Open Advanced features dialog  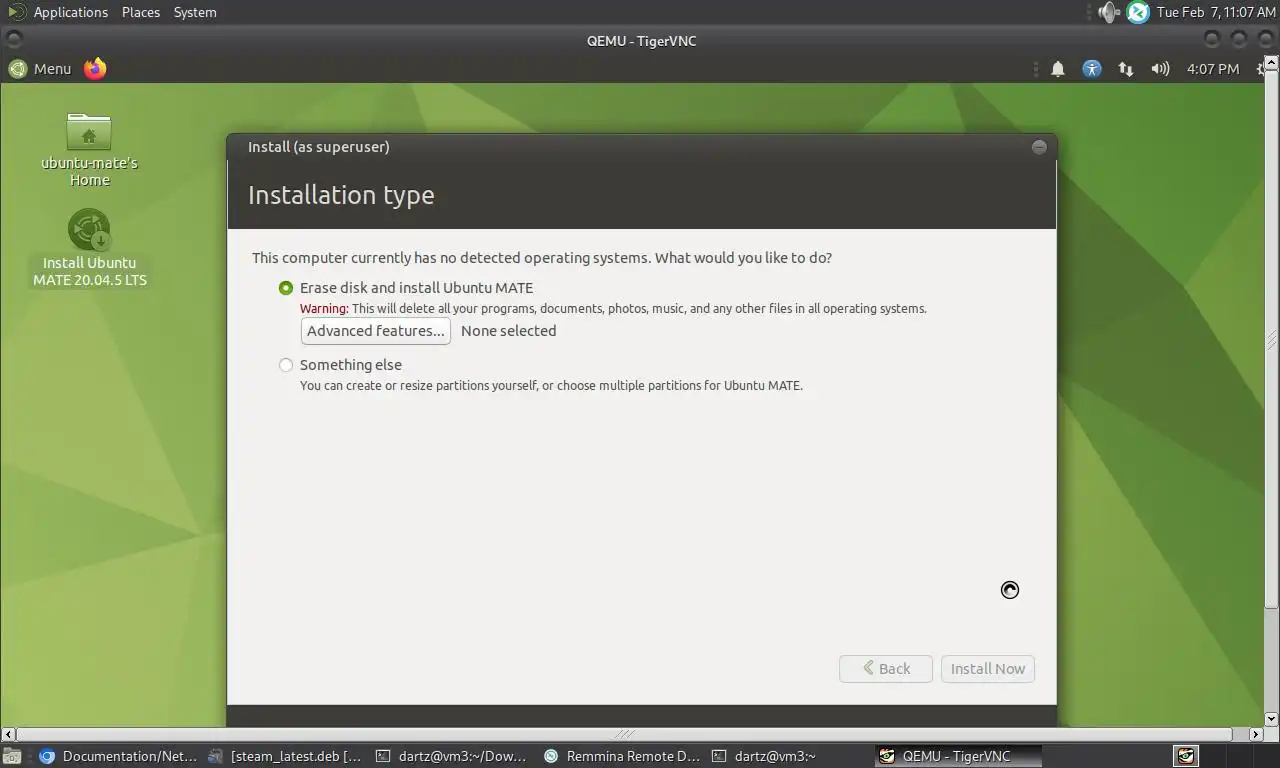point(375,331)
